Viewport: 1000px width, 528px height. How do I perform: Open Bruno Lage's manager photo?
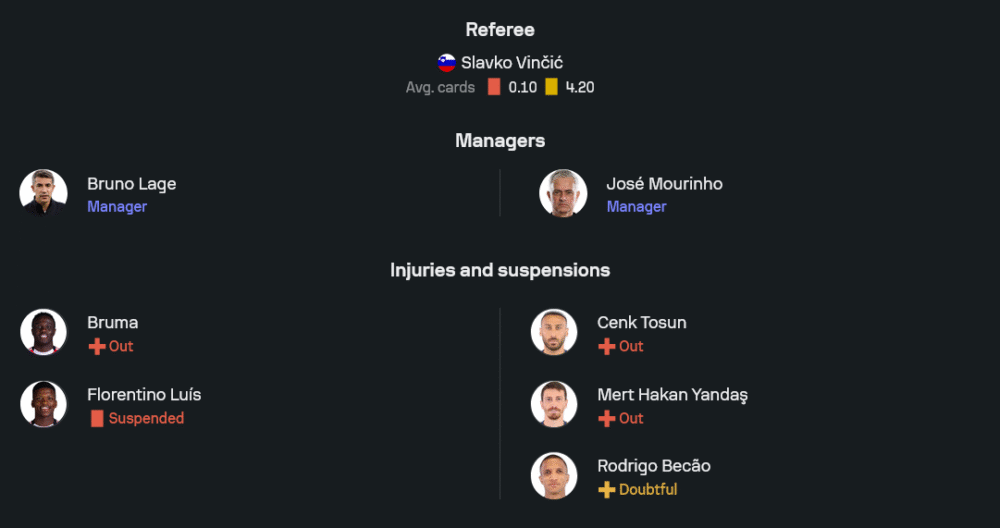[x=44, y=193]
